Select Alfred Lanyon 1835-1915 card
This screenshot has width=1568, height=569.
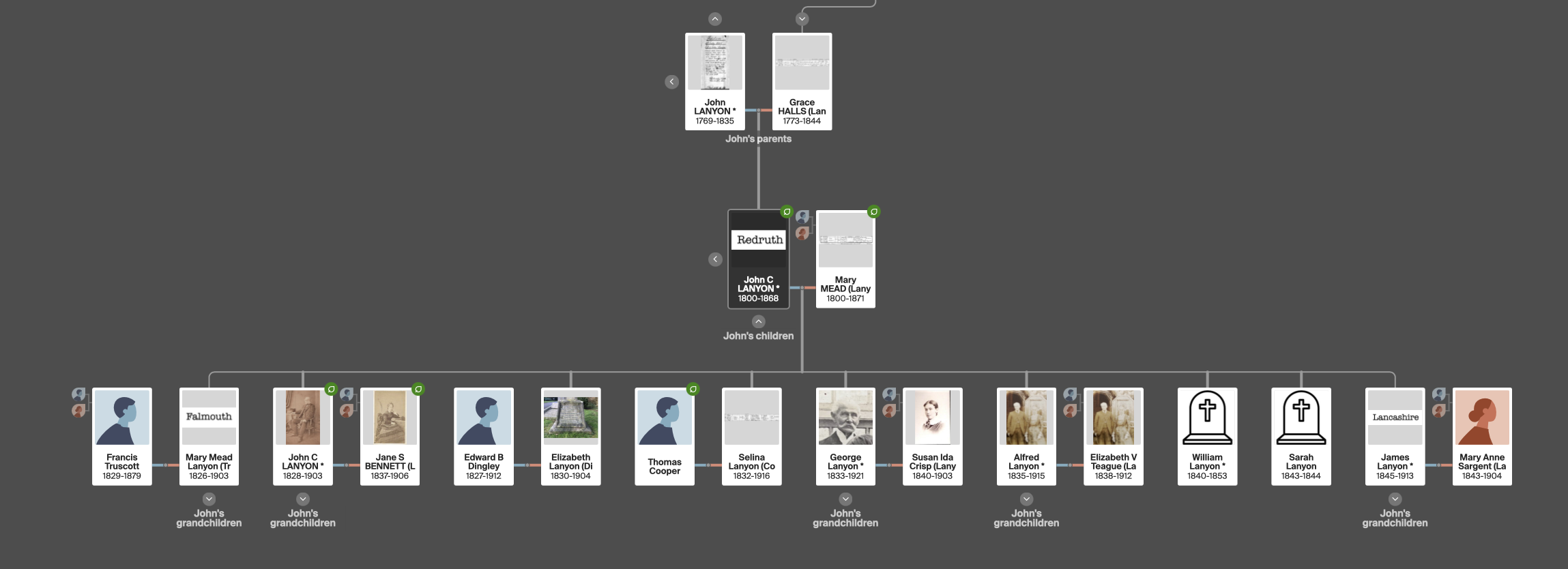click(1026, 436)
